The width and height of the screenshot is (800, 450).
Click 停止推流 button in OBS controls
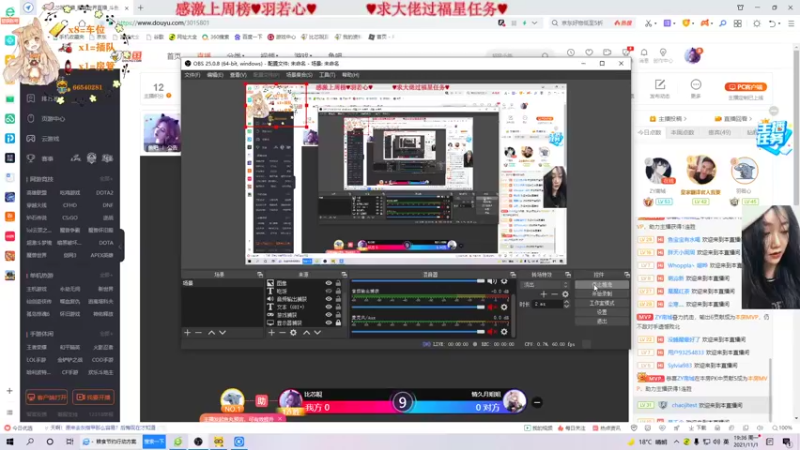point(602,285)
